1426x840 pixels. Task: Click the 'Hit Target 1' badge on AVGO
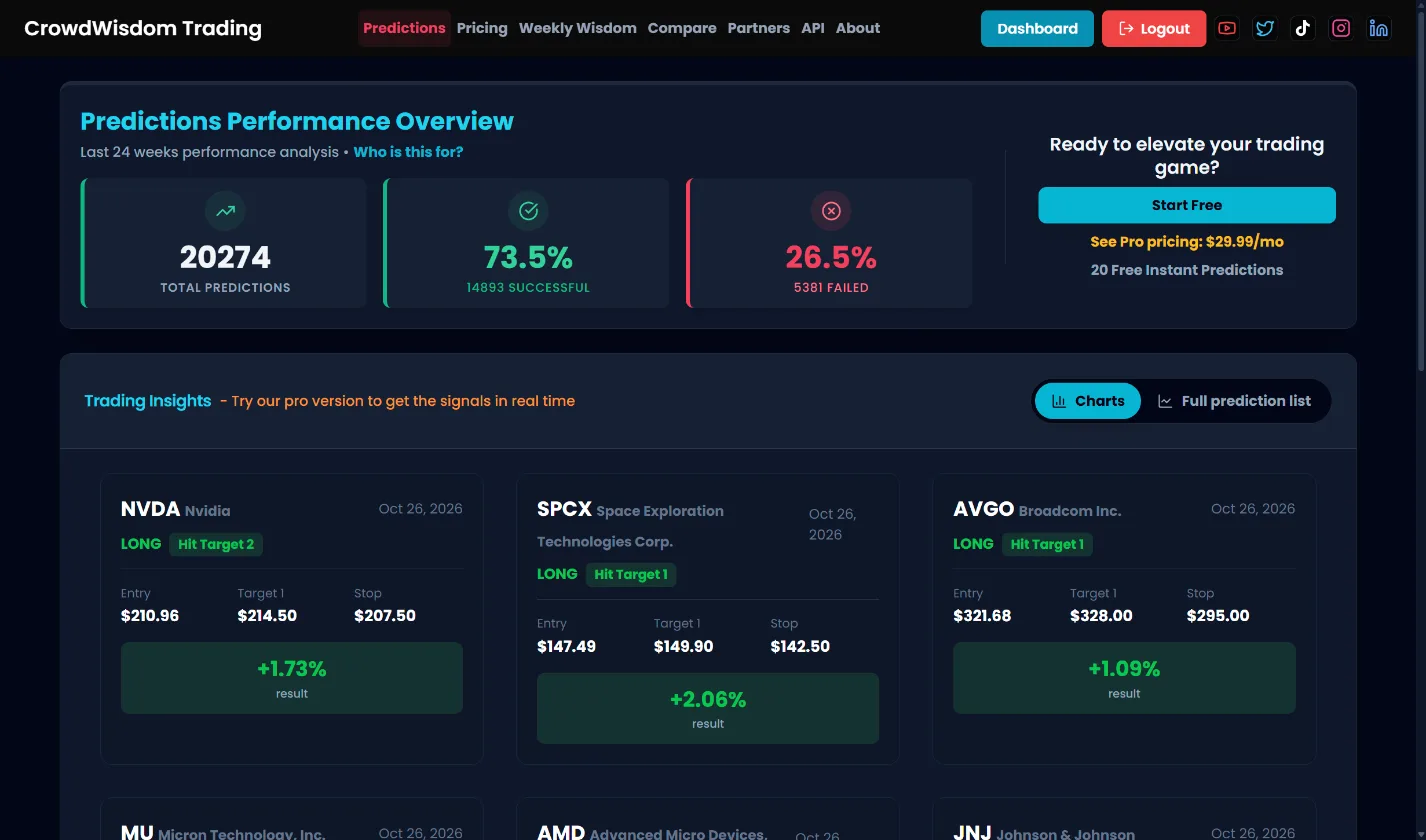point(1047,544)
